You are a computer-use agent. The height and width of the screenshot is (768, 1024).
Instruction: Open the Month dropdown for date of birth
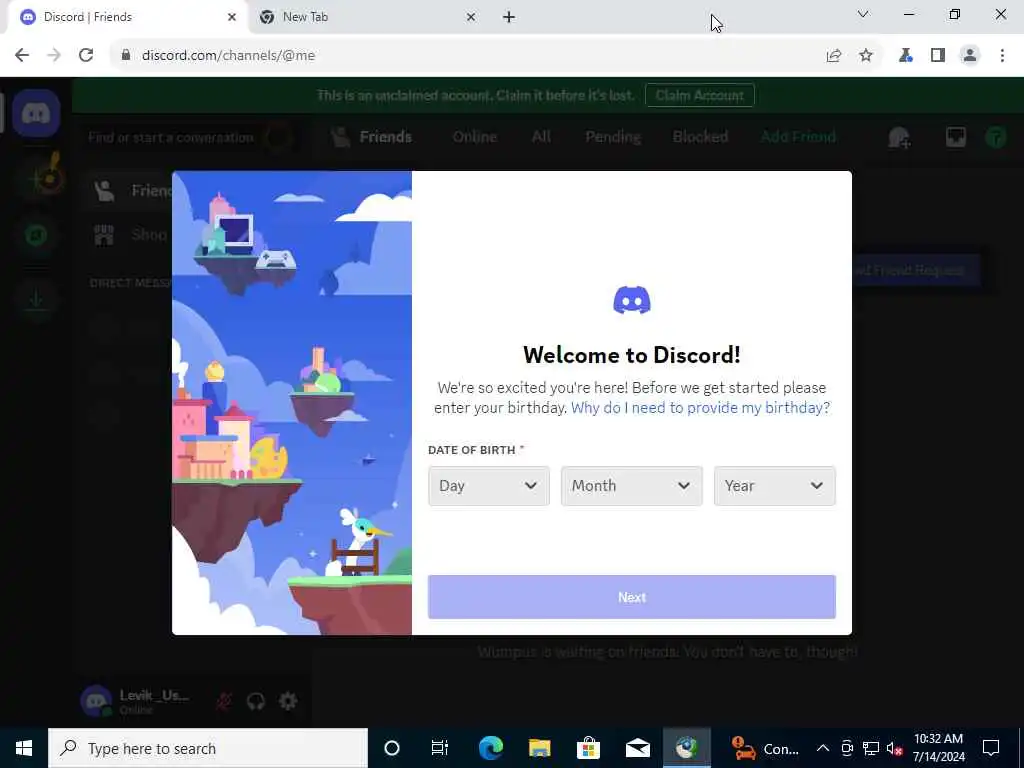pos(632,486)
